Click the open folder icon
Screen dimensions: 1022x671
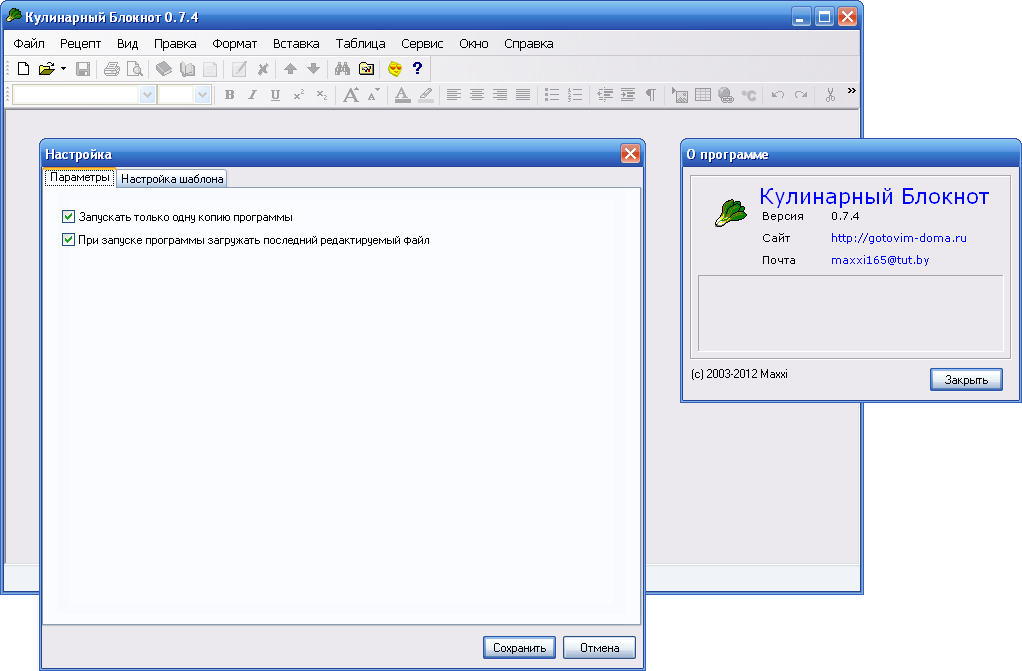click(x=46, y=68)
